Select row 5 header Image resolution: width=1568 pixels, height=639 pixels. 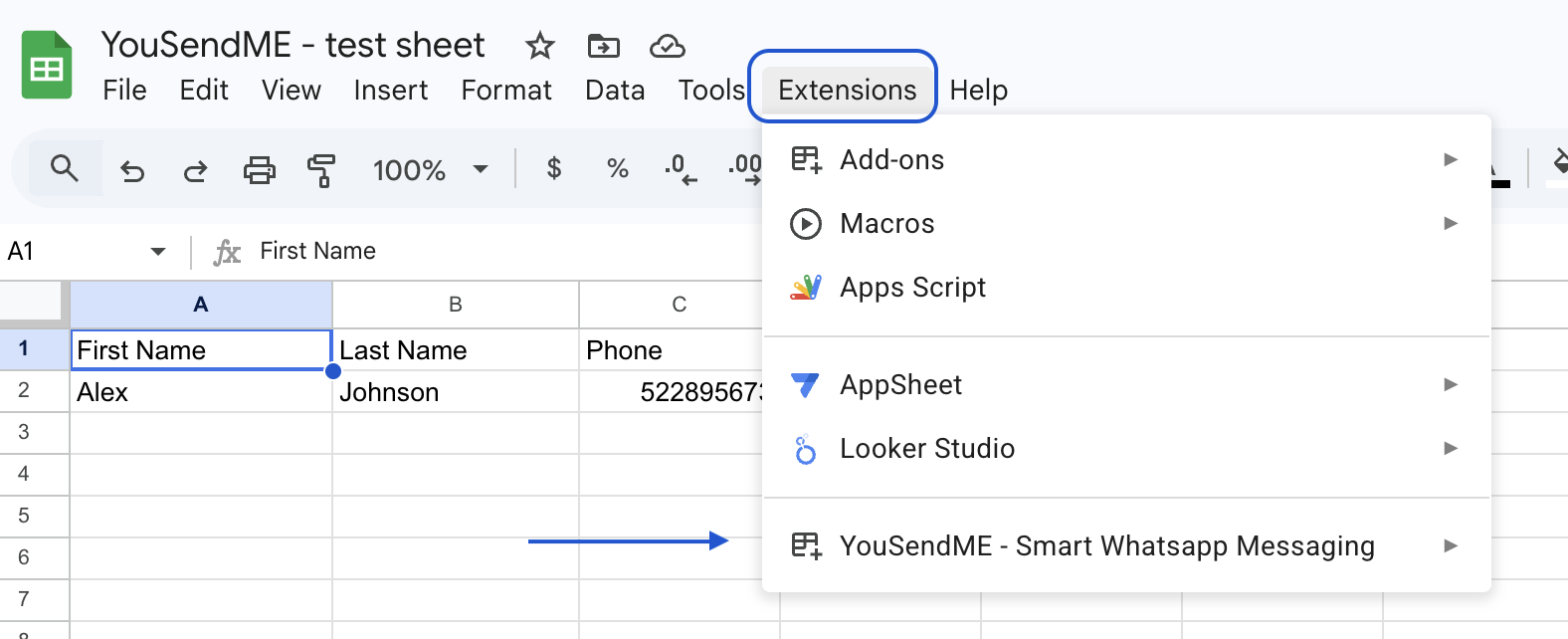35,517
